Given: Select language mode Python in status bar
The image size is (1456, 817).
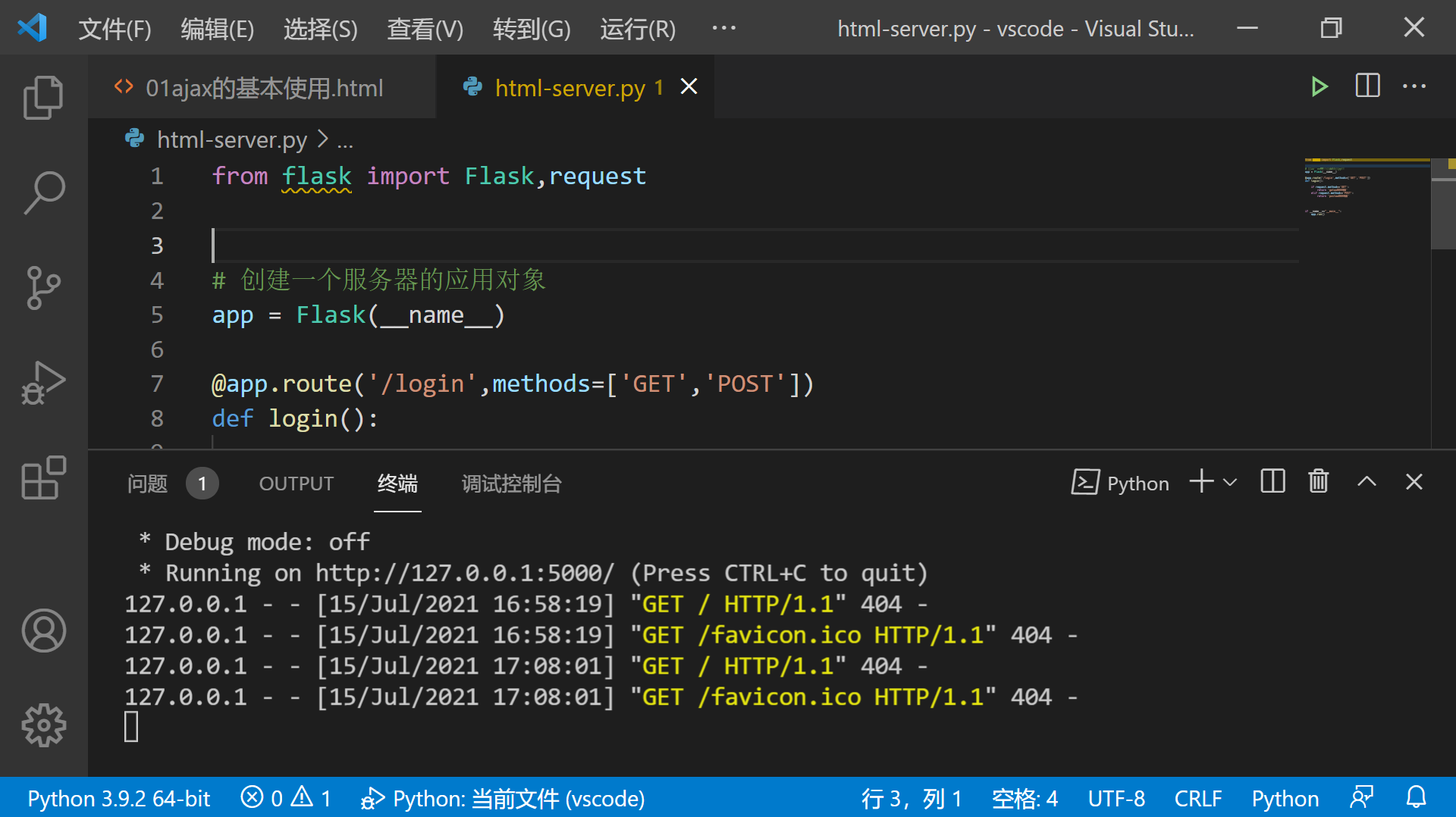Looking at the screenshot, I should 1285,798.
